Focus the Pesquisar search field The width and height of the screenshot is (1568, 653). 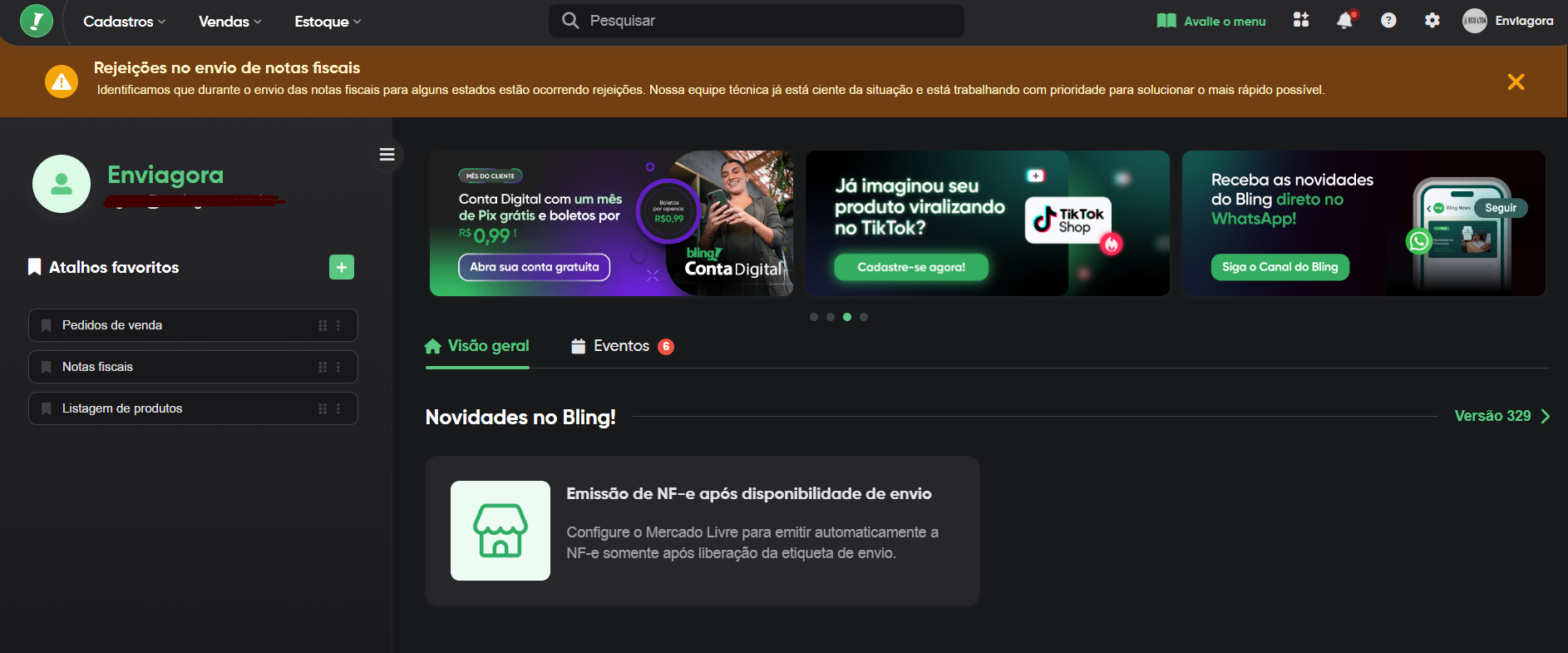point(757,21)
